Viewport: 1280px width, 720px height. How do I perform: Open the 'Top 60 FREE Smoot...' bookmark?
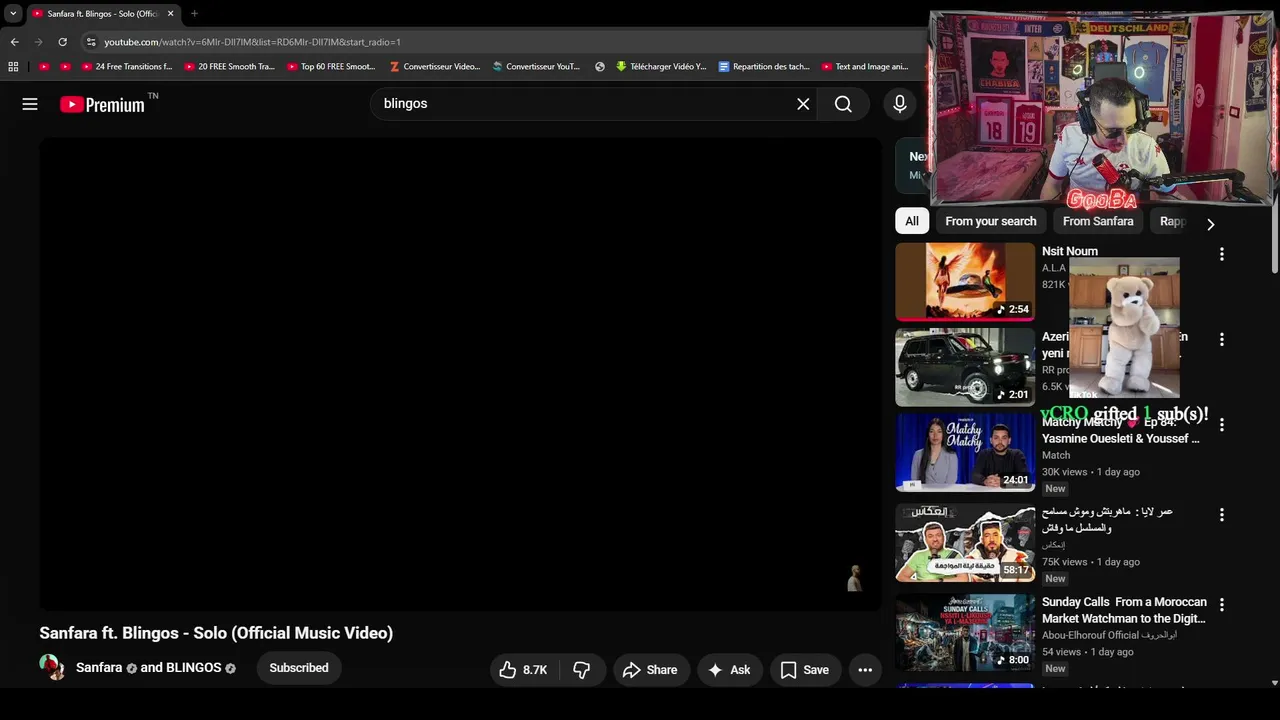(x=331, y=67)
